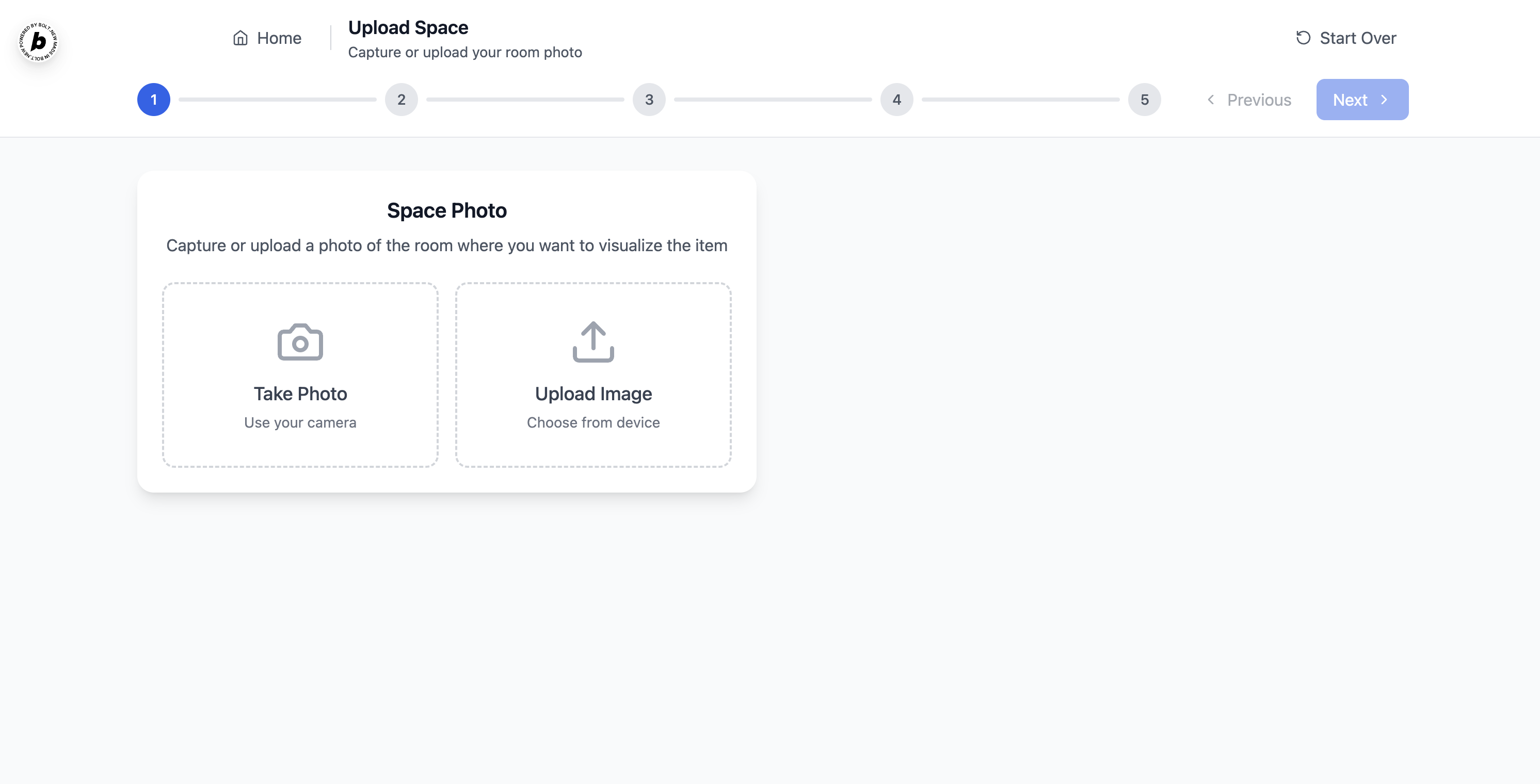Choose Upload Image card title
Image resolution: width=1540 pixels, height=784 pixels.
point(593,394)
